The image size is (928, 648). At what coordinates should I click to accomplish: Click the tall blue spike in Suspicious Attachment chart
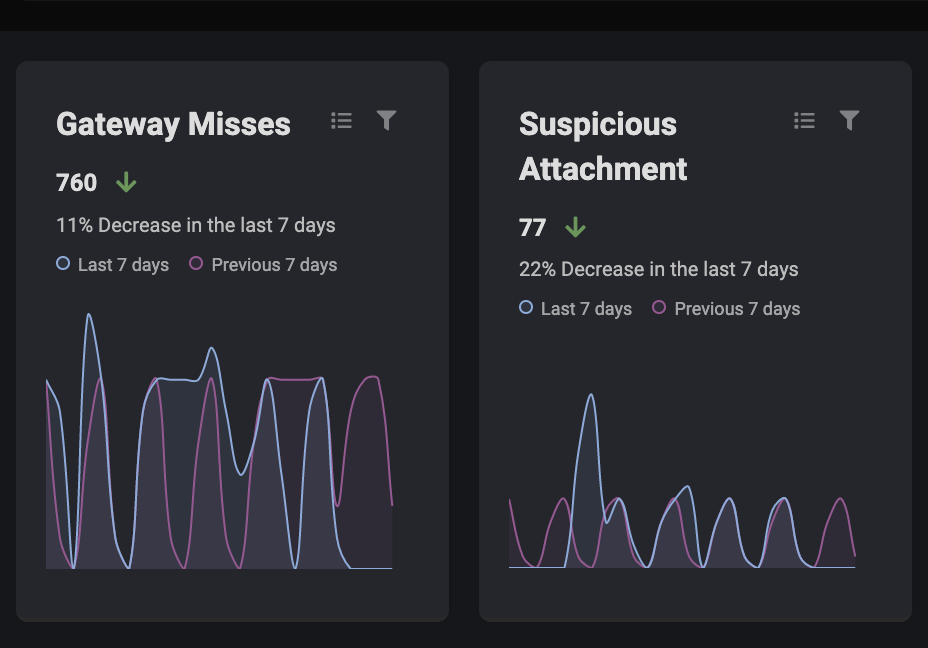[591, 396]
